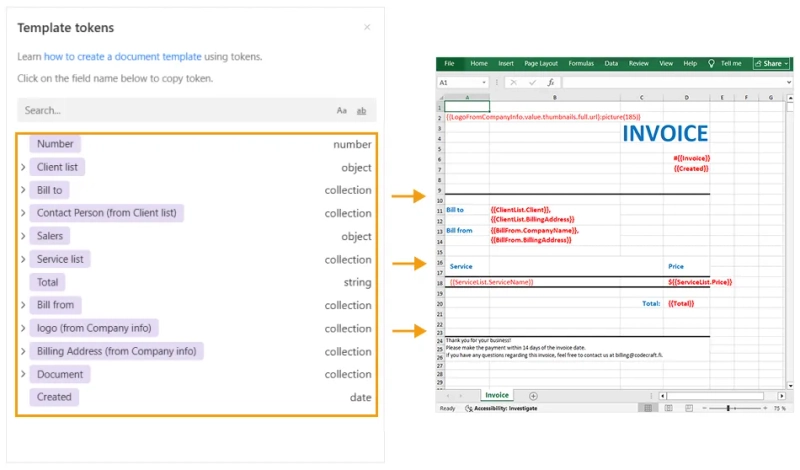Select cell A1 in the spreadsheet

pyautogui.click(x=467, y=107)
